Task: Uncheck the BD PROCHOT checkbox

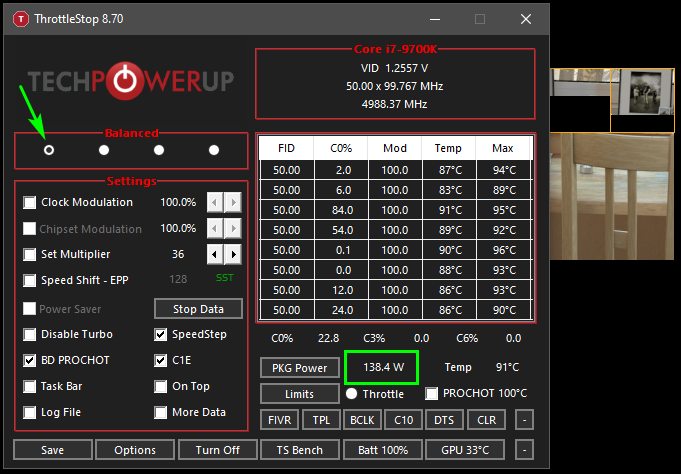Action: point(30,360)
